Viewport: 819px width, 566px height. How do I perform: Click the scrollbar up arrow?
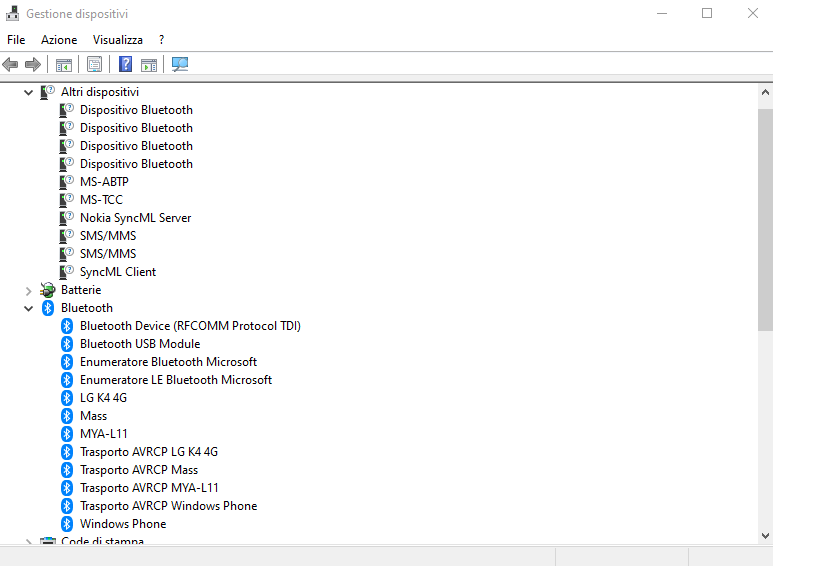[765, 92]
